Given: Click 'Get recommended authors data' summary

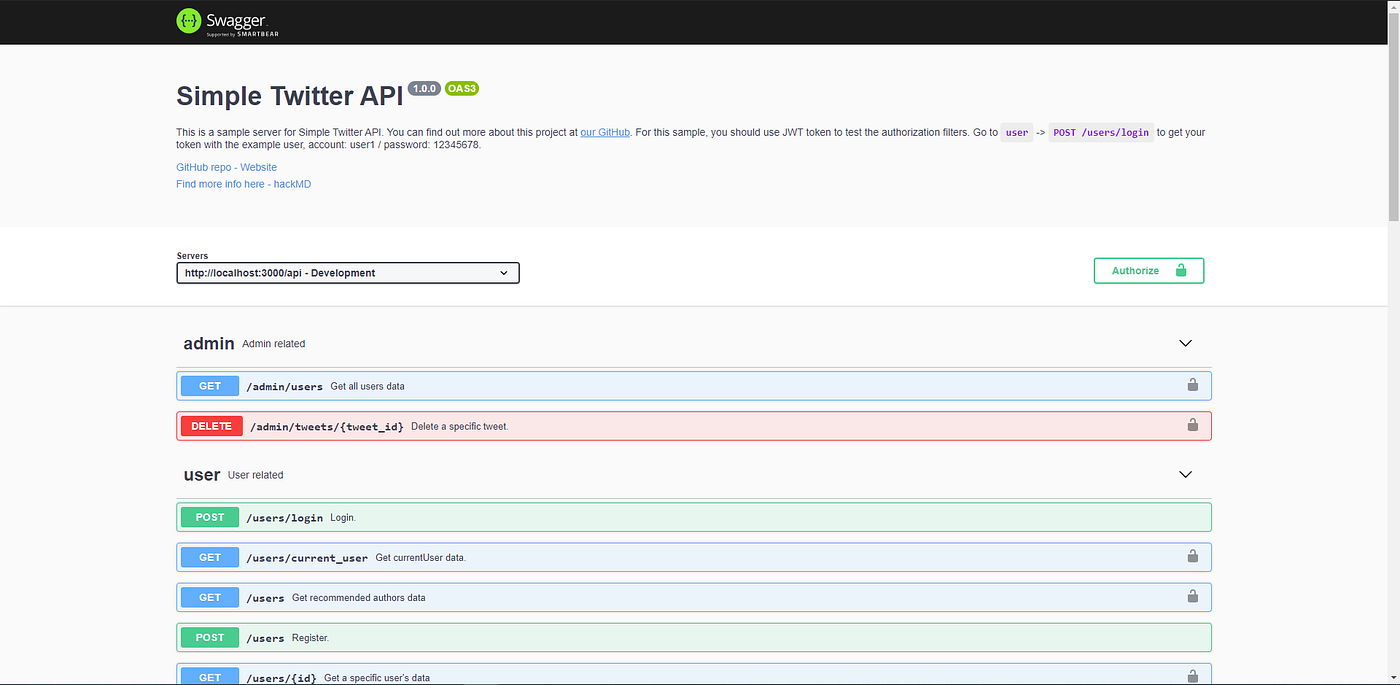Looking at the screenshot, I should click(x=358, y=598).
